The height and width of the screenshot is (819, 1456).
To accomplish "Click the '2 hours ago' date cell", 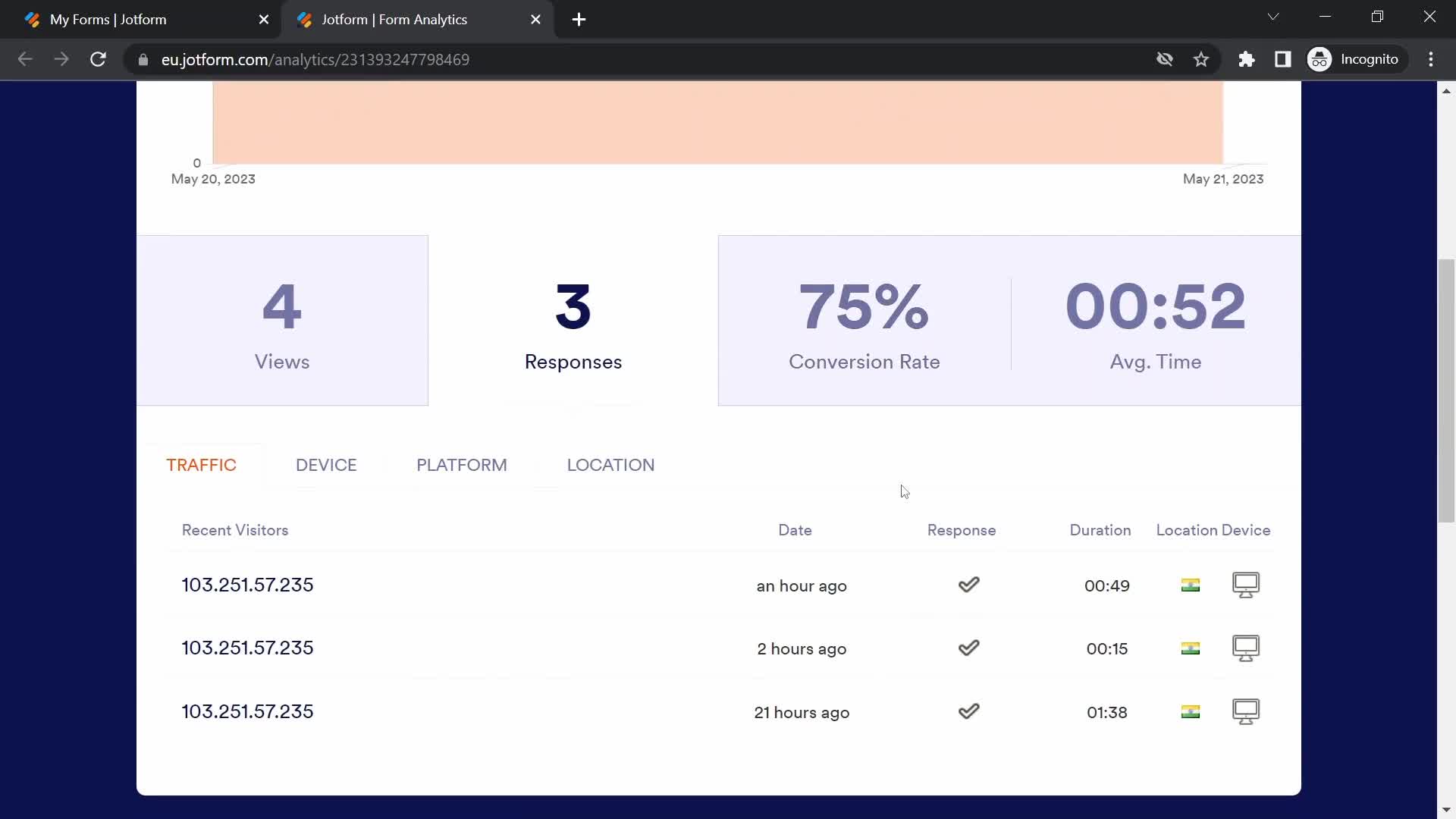I will [x=802, y=649].
